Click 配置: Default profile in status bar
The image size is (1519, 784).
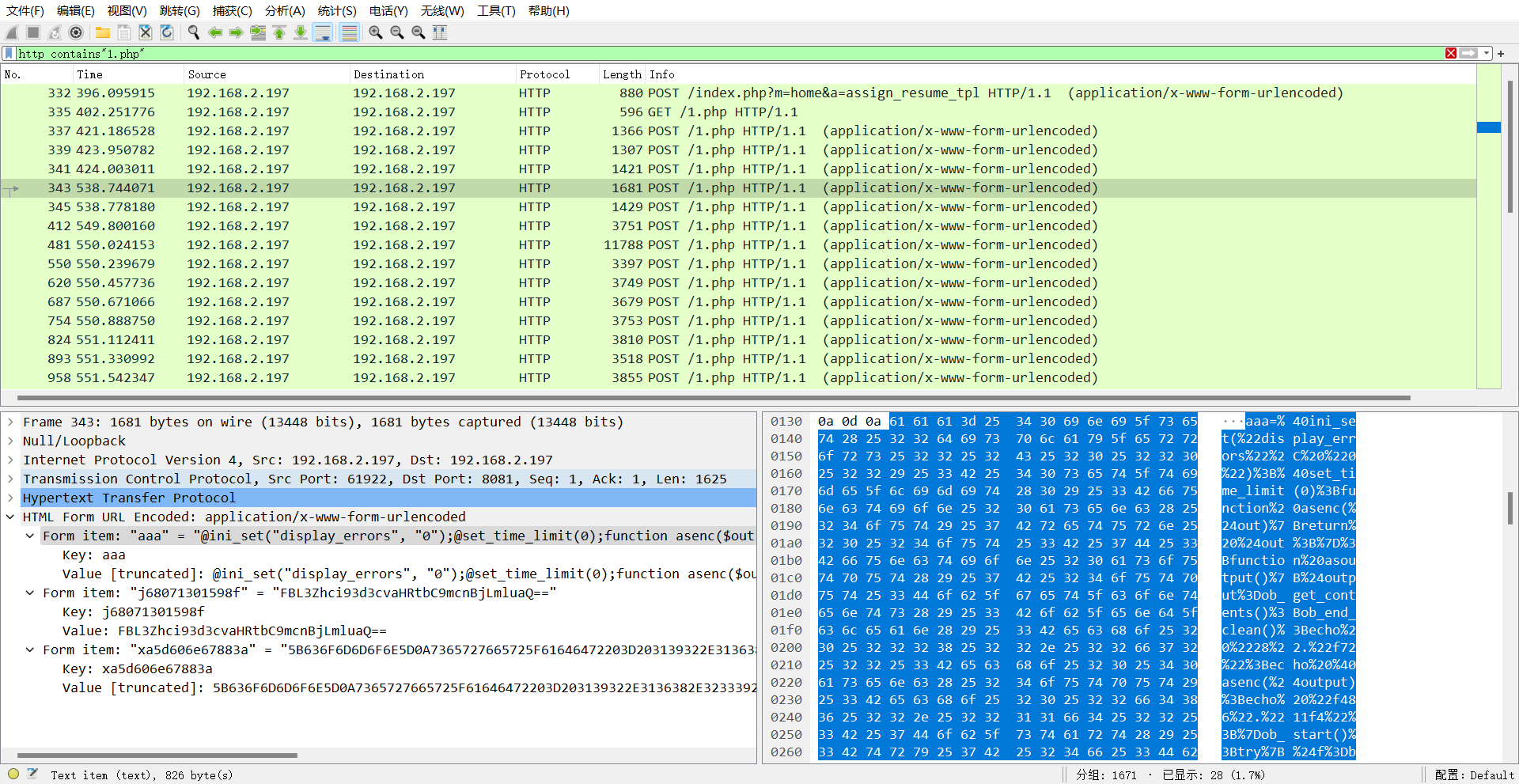pos(1474,775)
